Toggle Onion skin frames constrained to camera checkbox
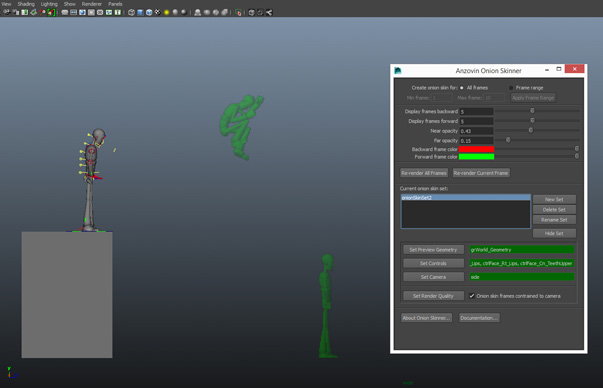Screen dimensions: 603x388 (x=472, y=296)
